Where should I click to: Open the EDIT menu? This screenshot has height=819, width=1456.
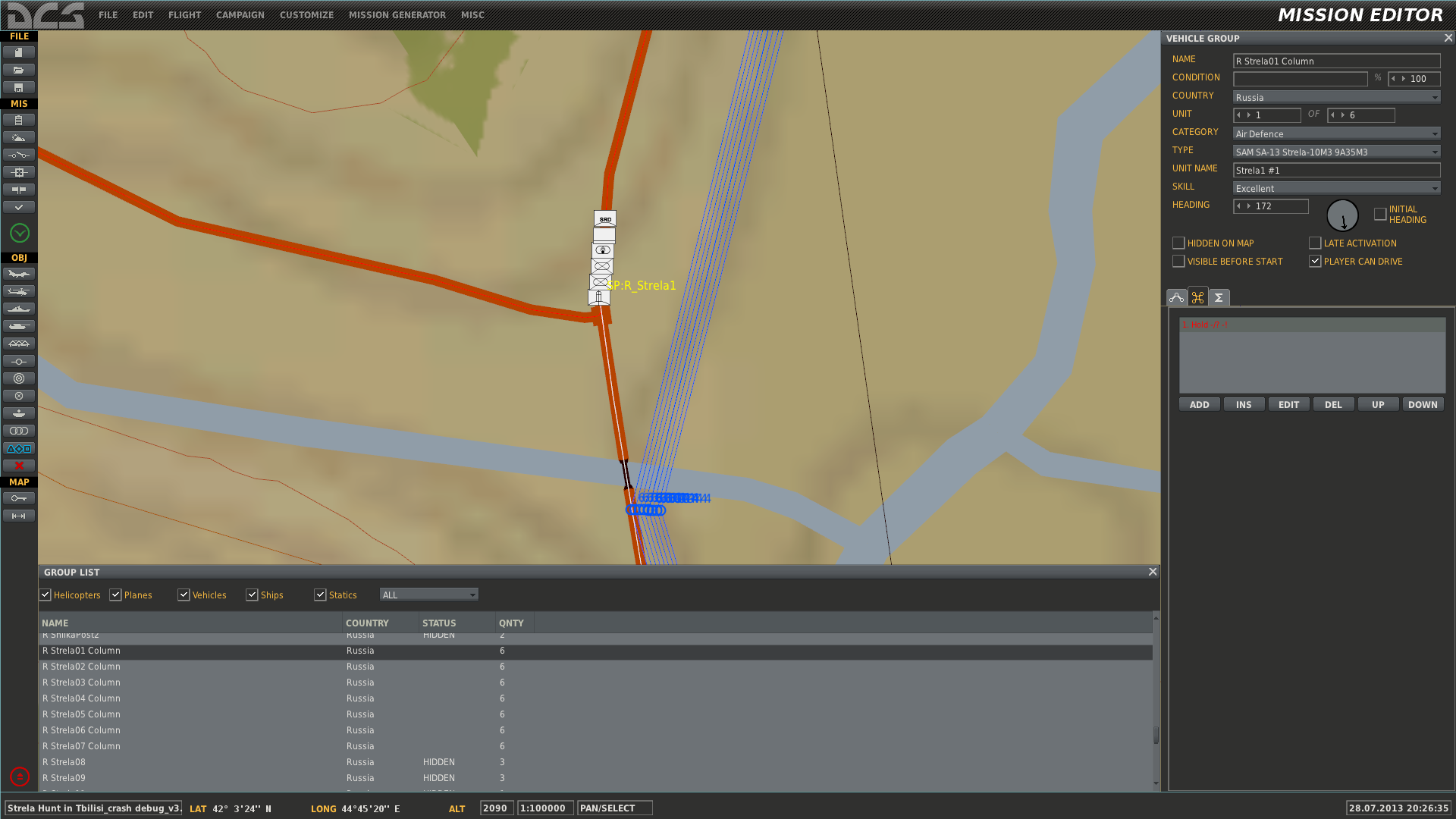(143, 15)
